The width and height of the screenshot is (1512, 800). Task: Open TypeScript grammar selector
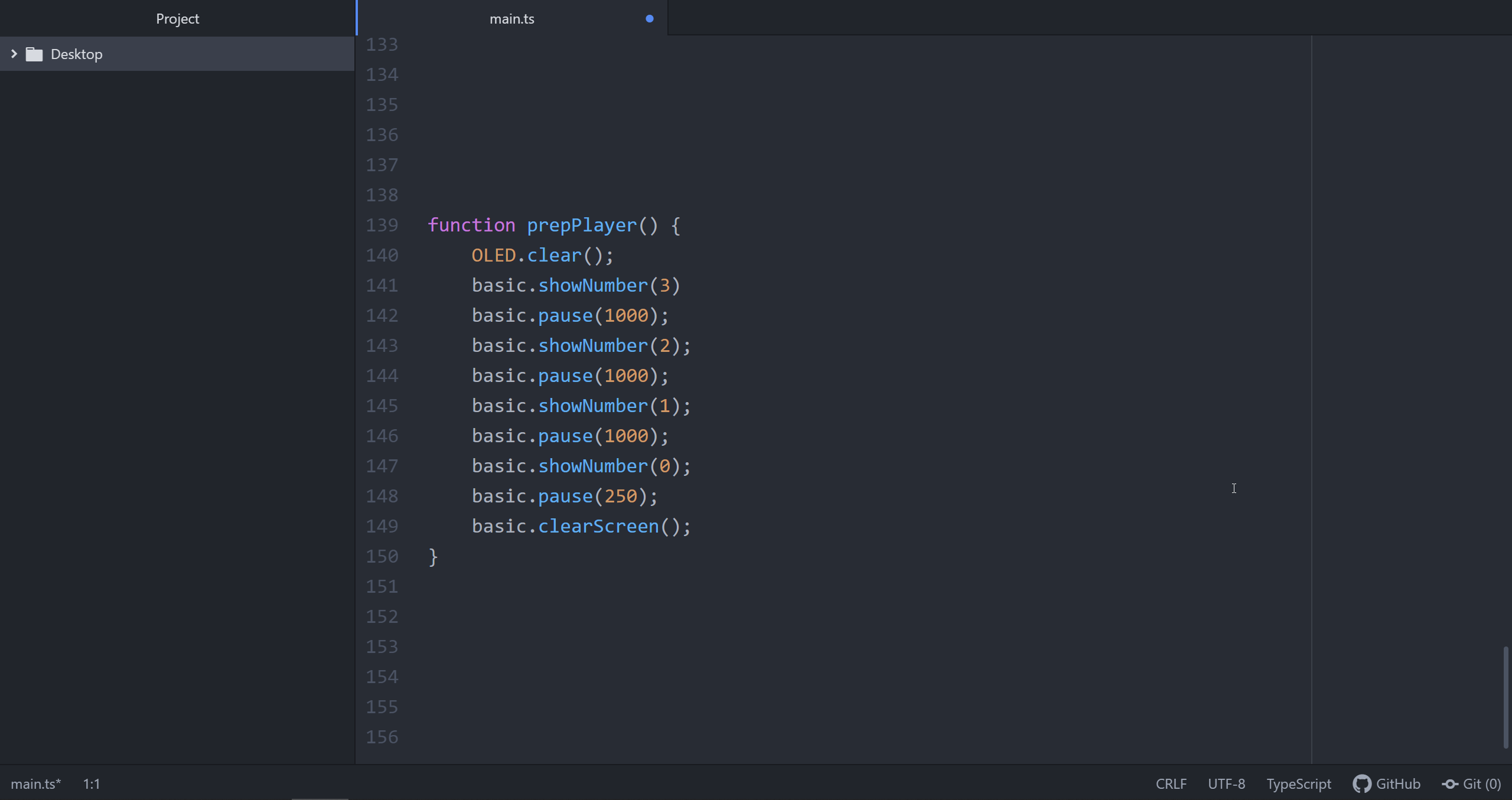coord(1298,784)
